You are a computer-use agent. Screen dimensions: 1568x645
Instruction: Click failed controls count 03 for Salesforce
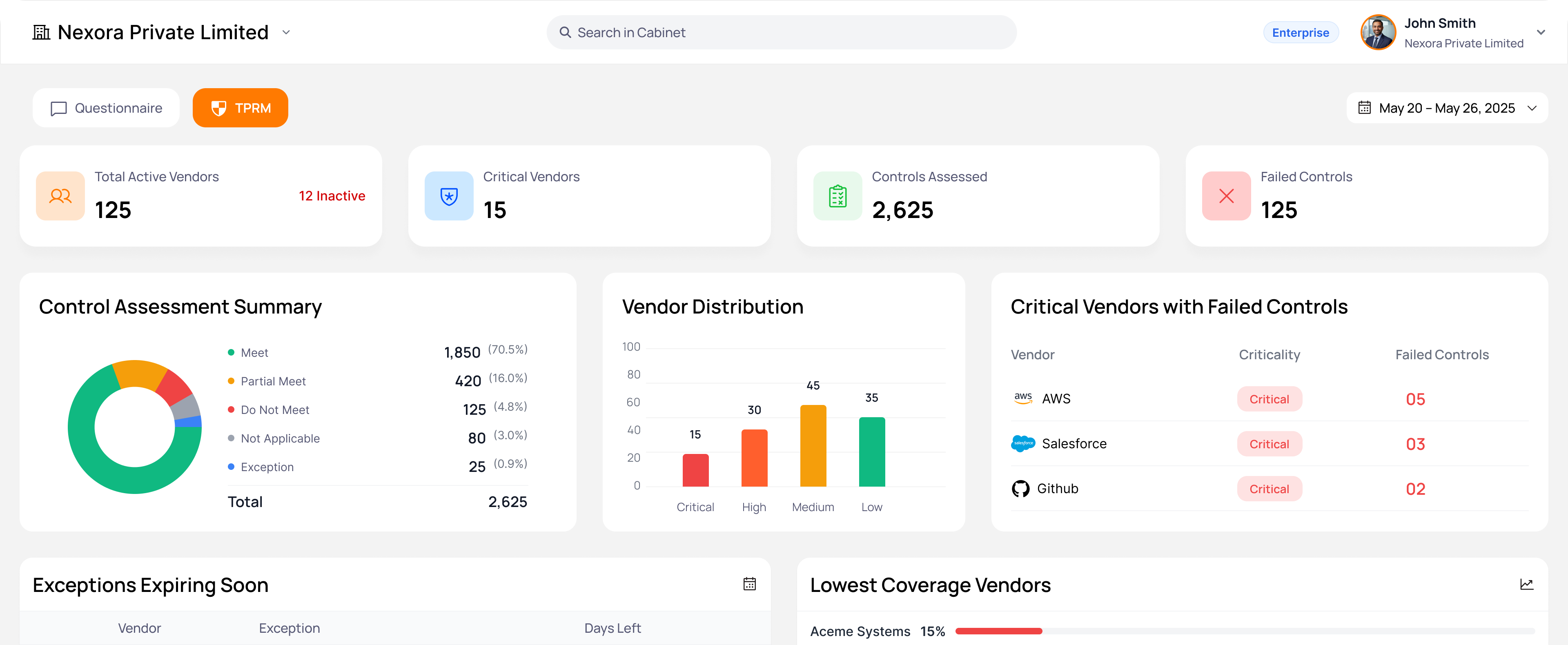(1415, 444)
